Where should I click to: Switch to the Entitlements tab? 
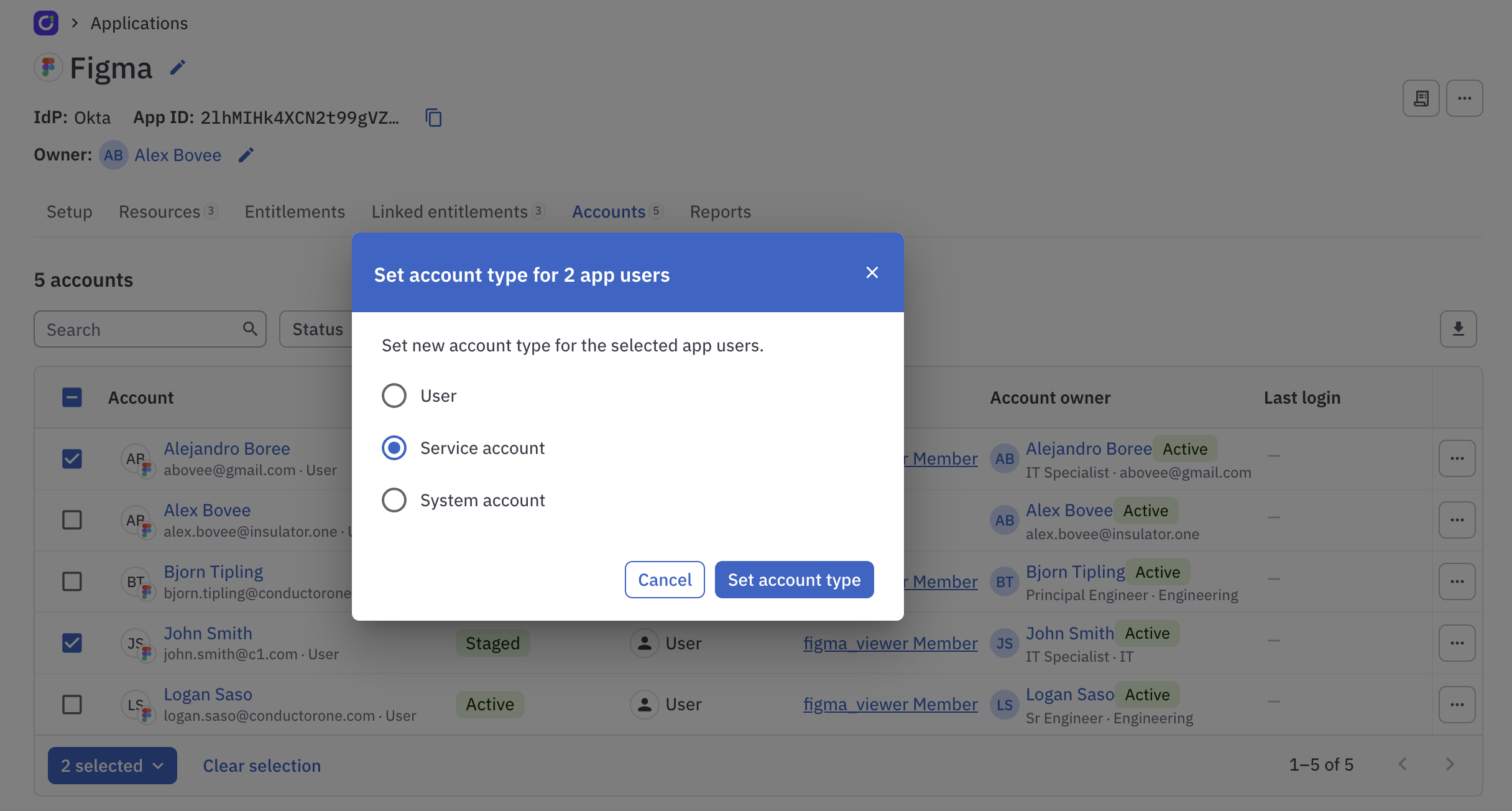tap(294, 211)
